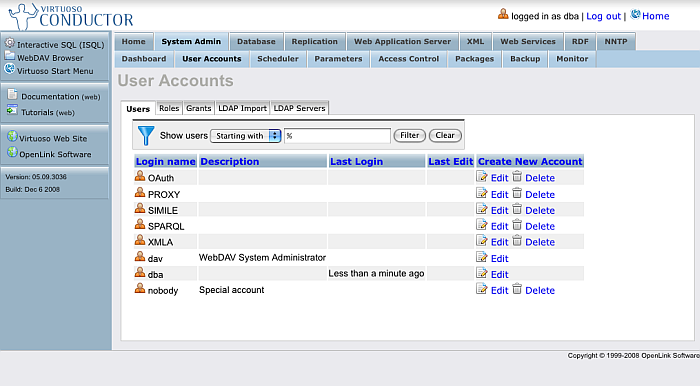Screen dimensions: 700x386
Task: Switch to the Replication tab
Action: (x=315, y=42)
